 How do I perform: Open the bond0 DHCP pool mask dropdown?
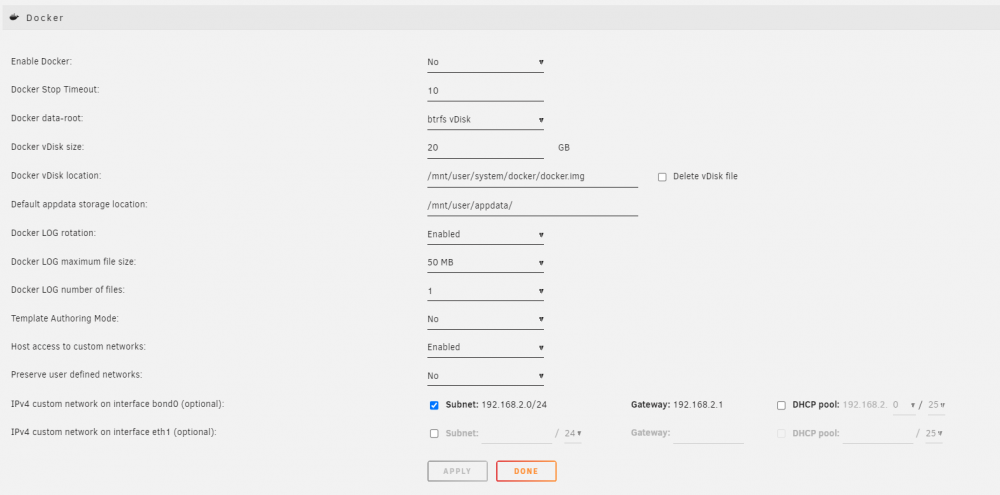[x=936, y=405]
